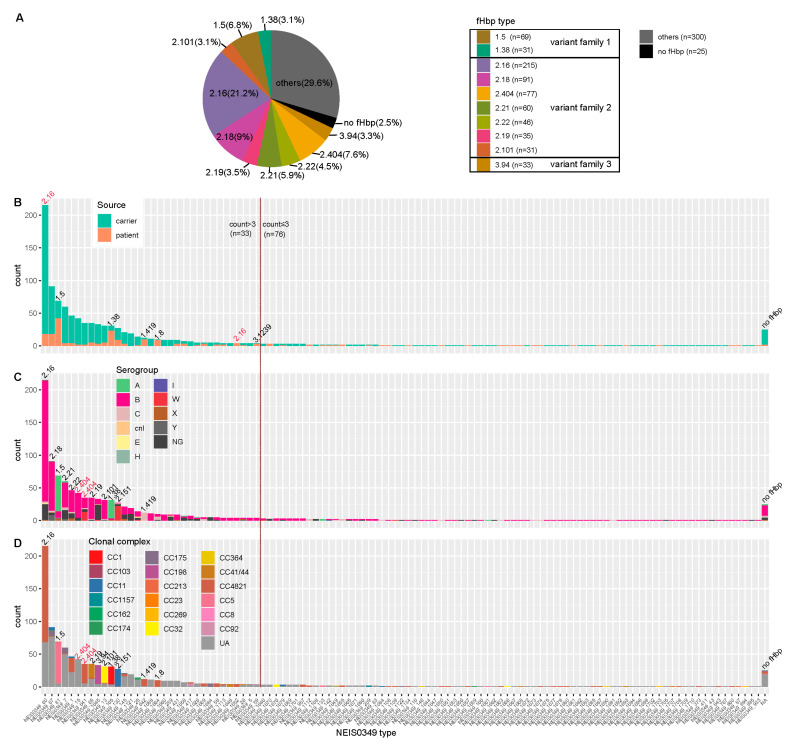
Task: Click the yellow CC32 legend swatch
Action: point(151,629)
